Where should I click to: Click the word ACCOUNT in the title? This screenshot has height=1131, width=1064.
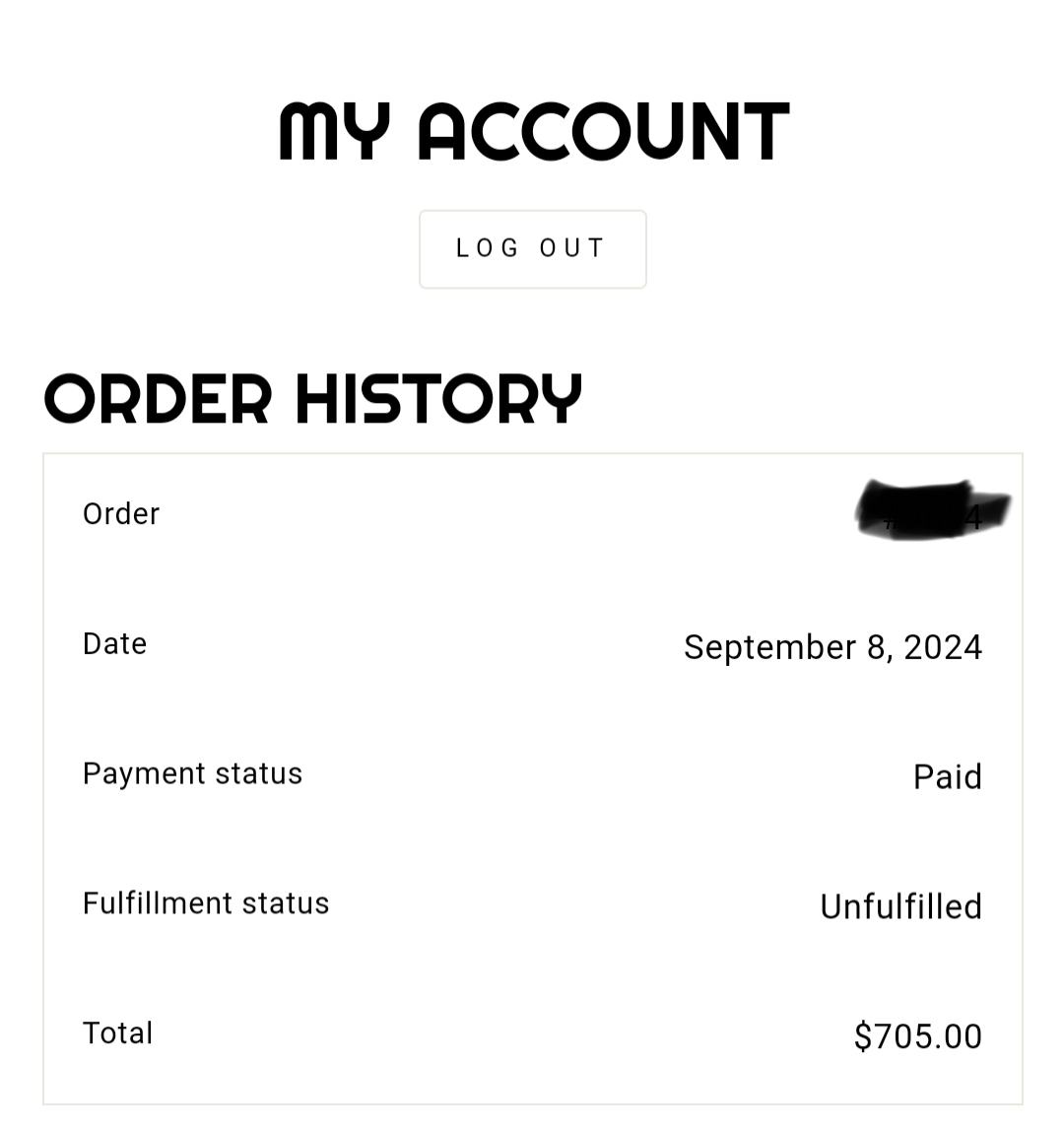604,131
